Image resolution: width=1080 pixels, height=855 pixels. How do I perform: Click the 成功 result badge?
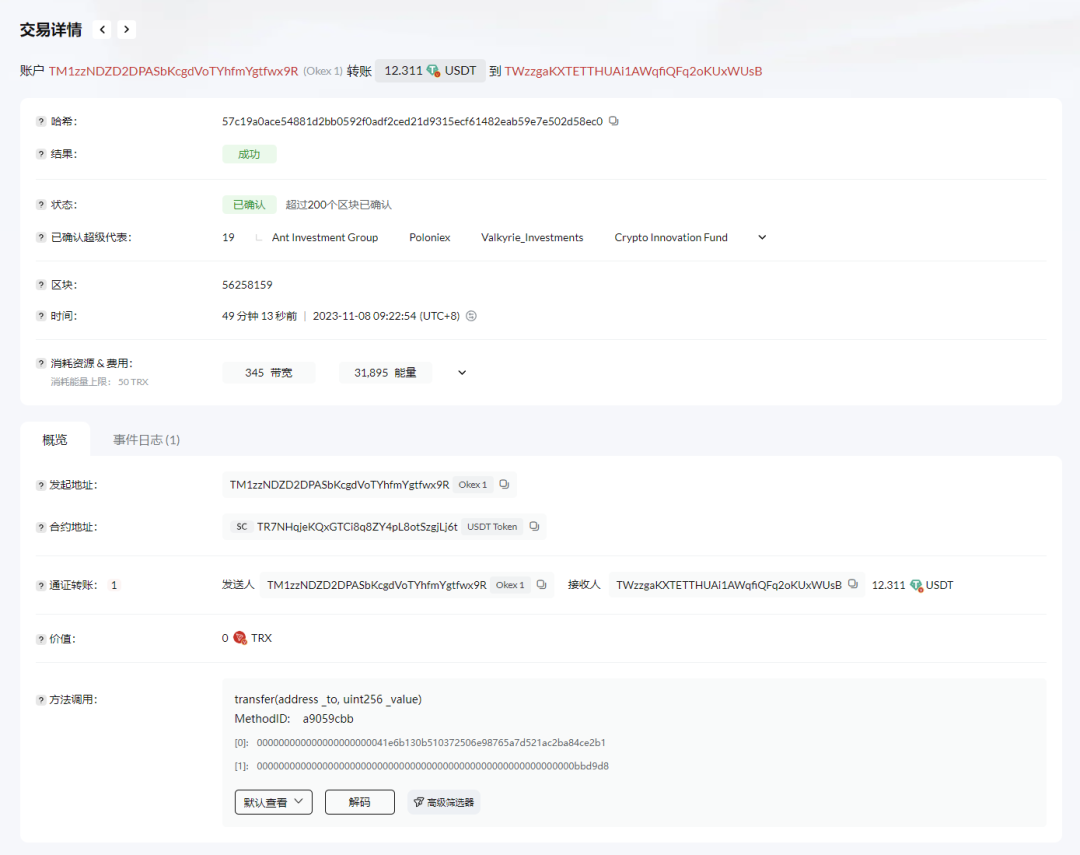249,154
